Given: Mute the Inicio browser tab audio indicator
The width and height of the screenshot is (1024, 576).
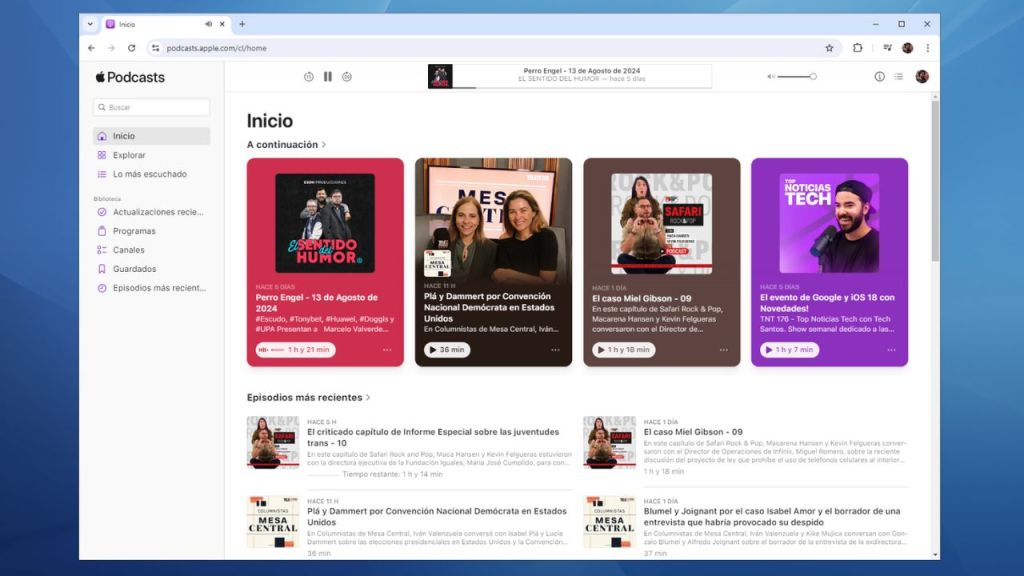Looking at the screenshot, I should tap(208, 24).
